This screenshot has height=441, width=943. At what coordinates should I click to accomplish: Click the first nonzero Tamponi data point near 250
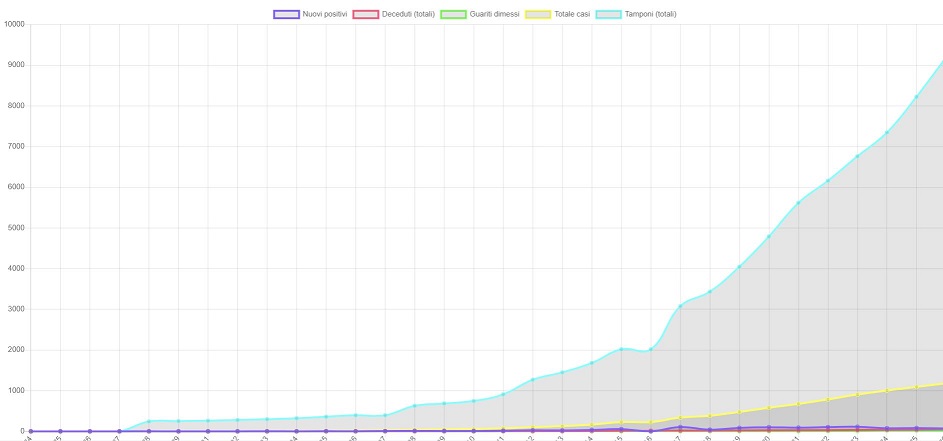click(149, 421)
